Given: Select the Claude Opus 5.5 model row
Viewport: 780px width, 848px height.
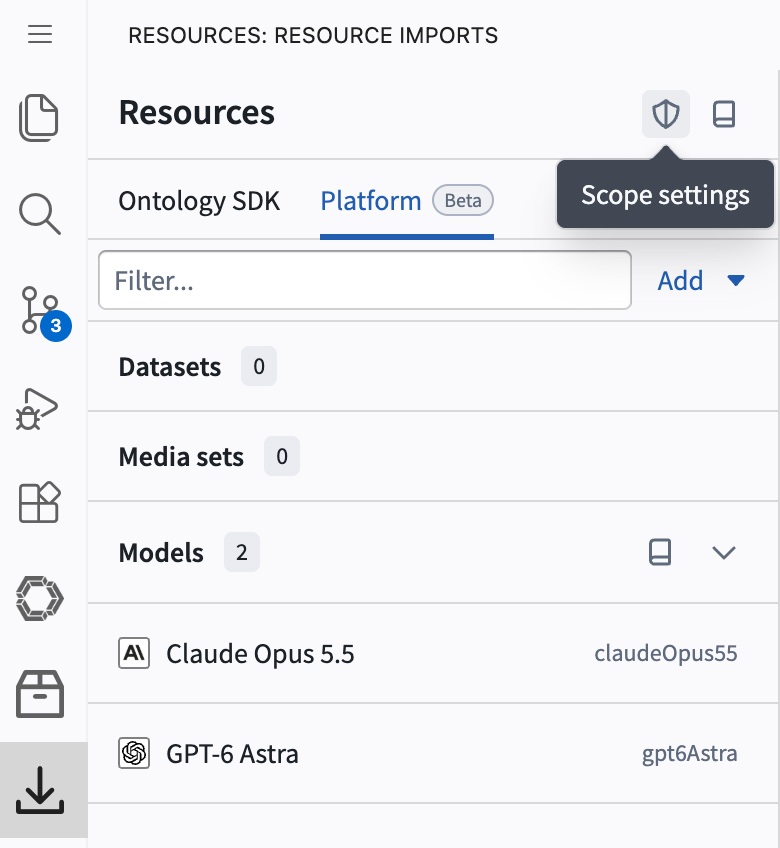Looking at the screenshot, I should click(433, 653).
